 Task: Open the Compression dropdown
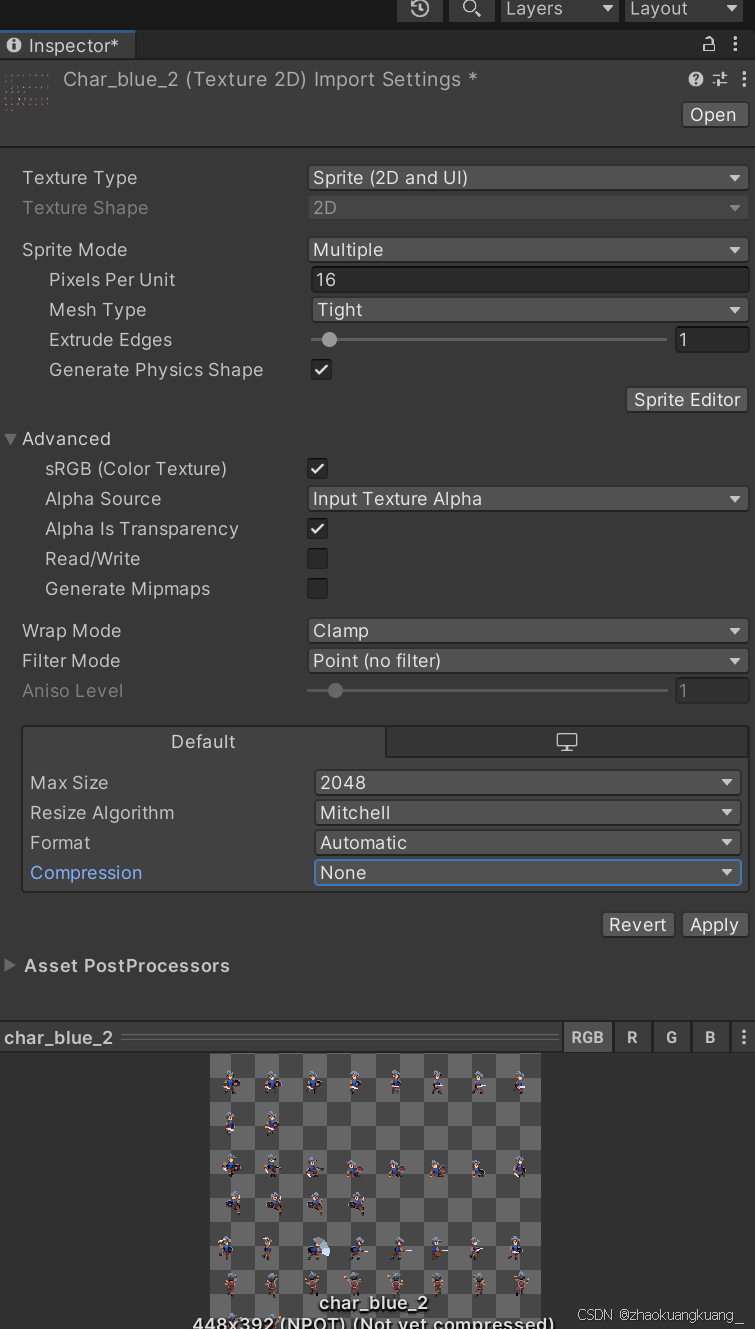528,873
